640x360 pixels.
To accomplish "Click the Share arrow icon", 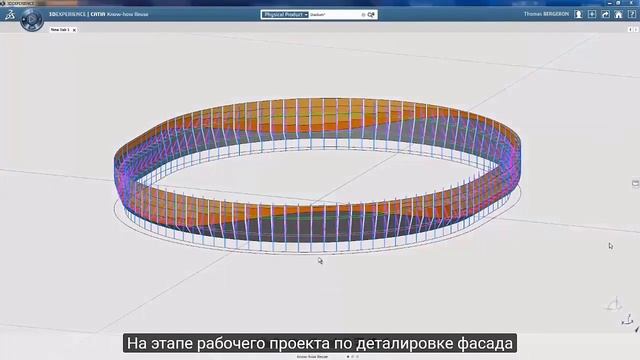I will coord(605,14).
